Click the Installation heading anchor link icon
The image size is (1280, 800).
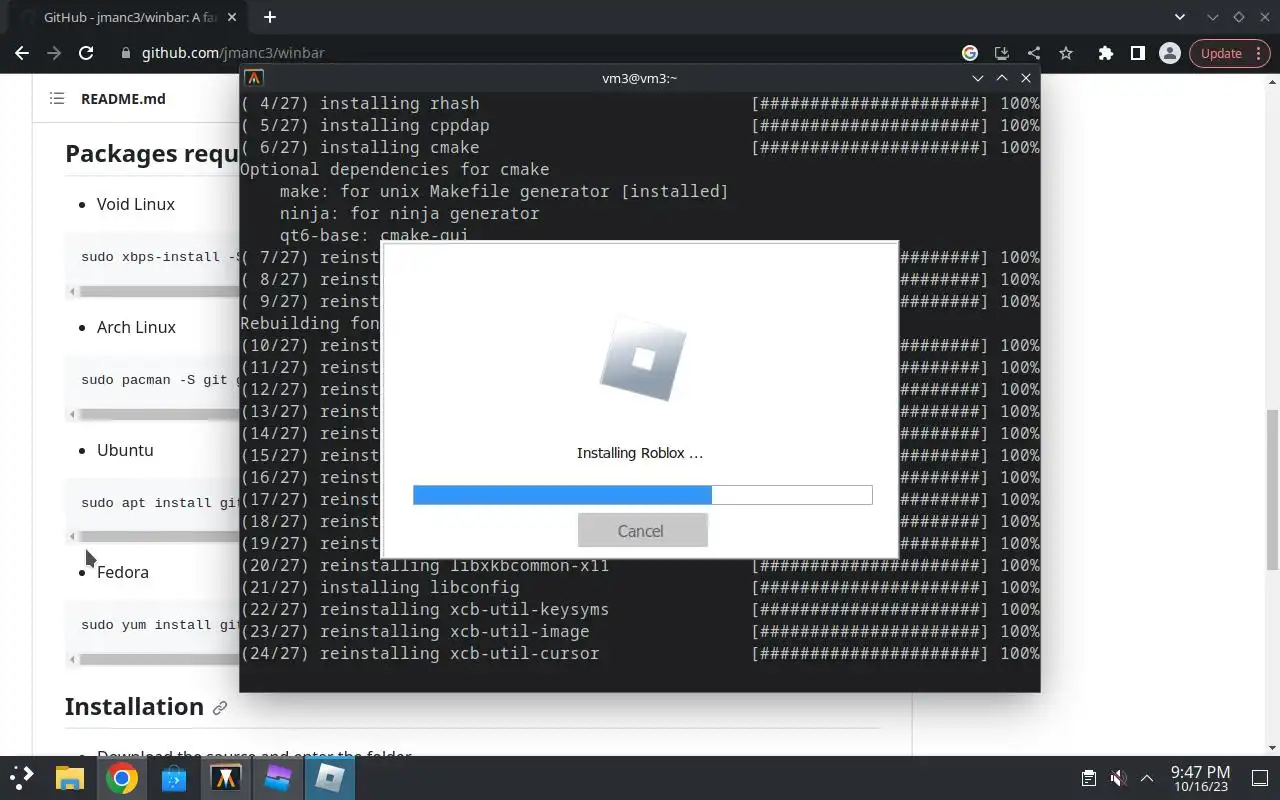click(220, 707)
